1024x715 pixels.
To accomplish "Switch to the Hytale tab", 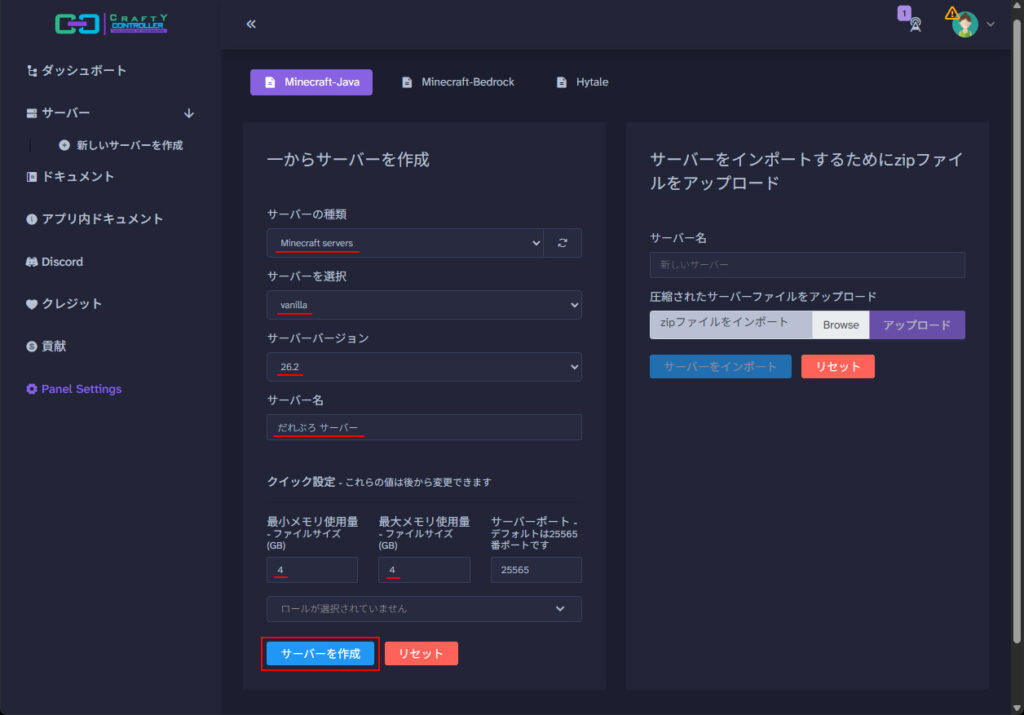I will 583,82.
